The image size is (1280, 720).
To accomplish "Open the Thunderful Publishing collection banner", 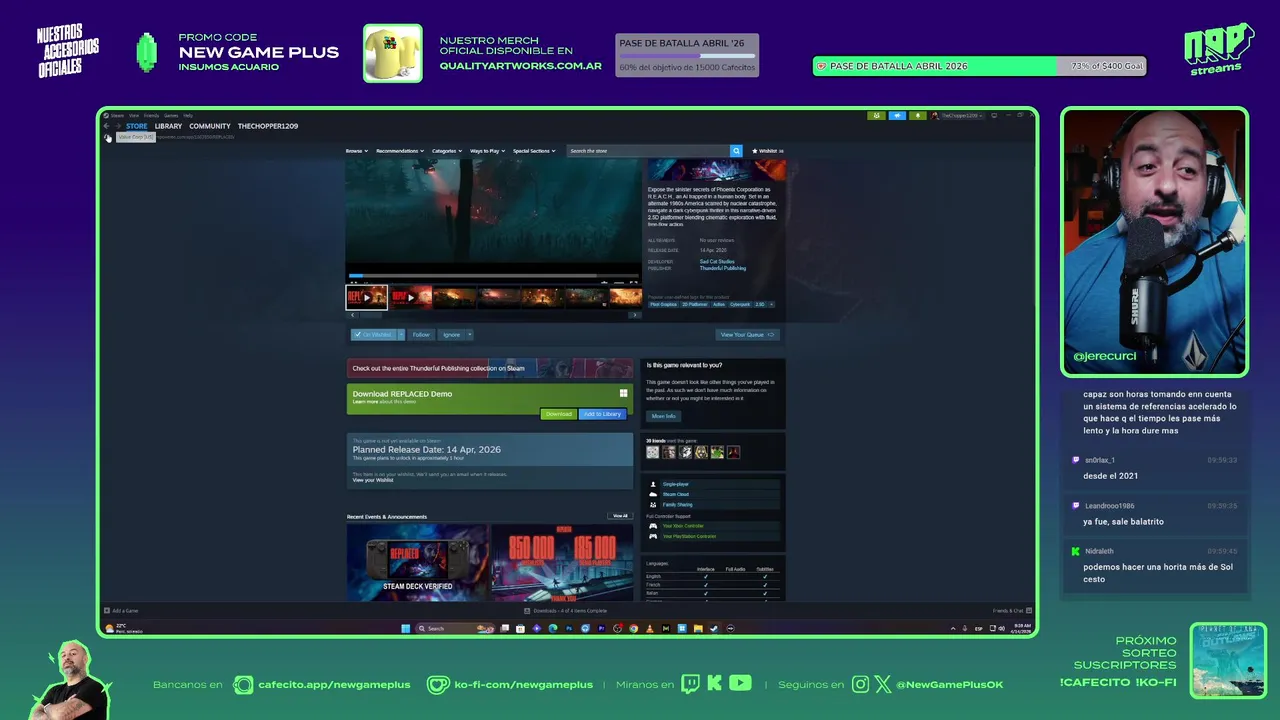I will pyautogui.click(x=490, y=368).
